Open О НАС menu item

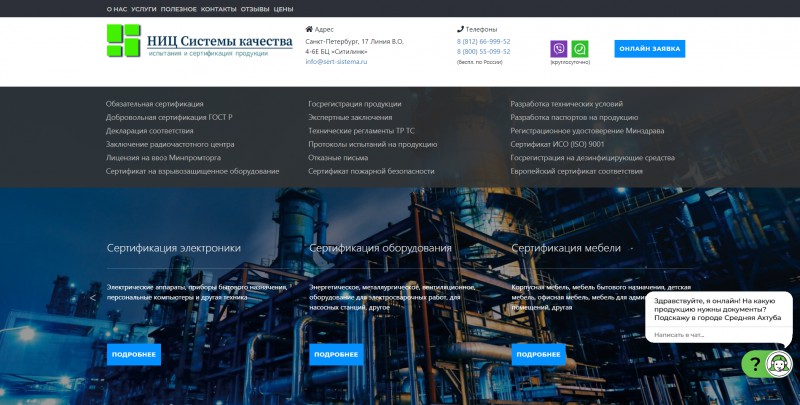117,9
